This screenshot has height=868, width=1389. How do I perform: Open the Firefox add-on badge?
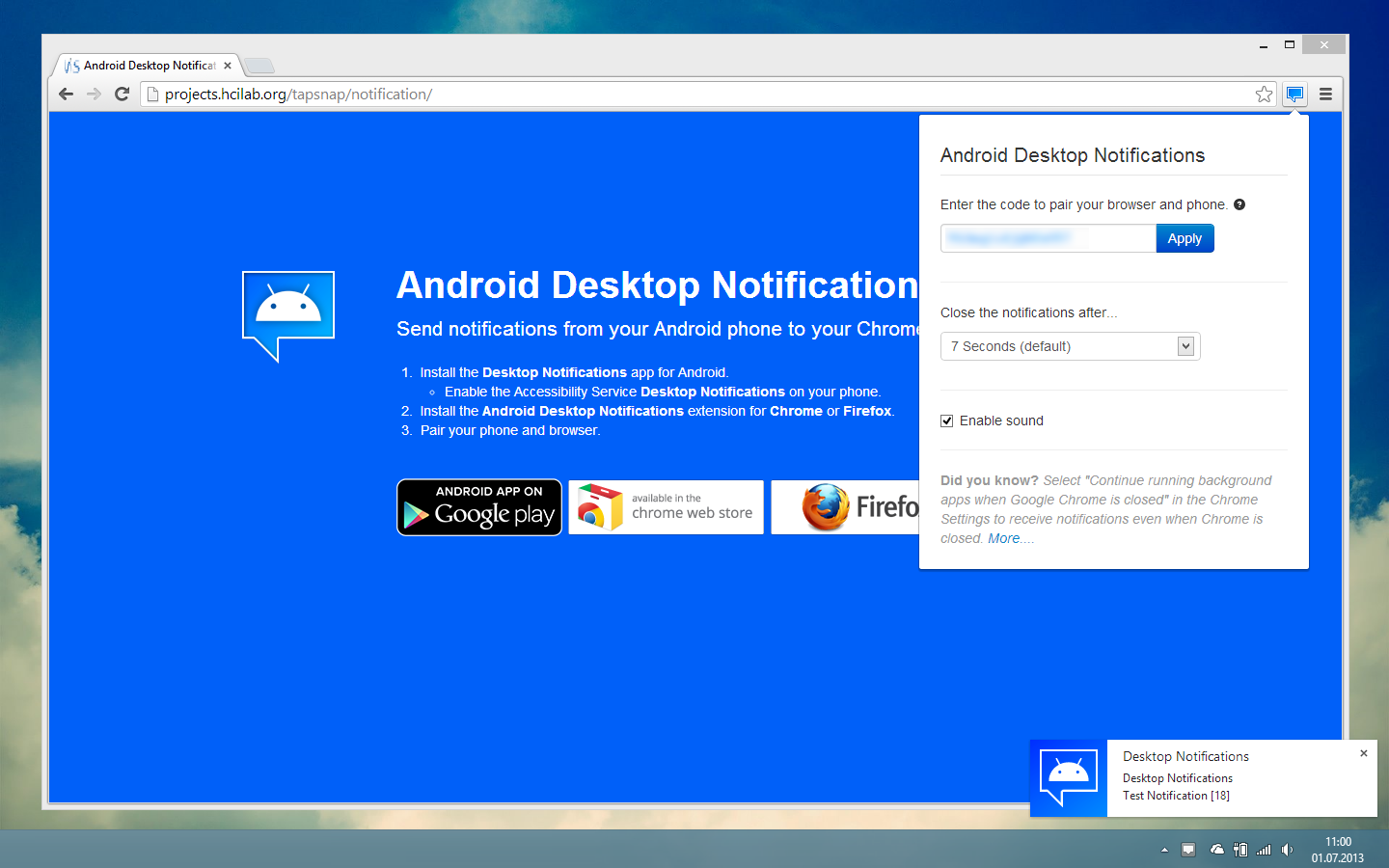click(x=845, y=507)
